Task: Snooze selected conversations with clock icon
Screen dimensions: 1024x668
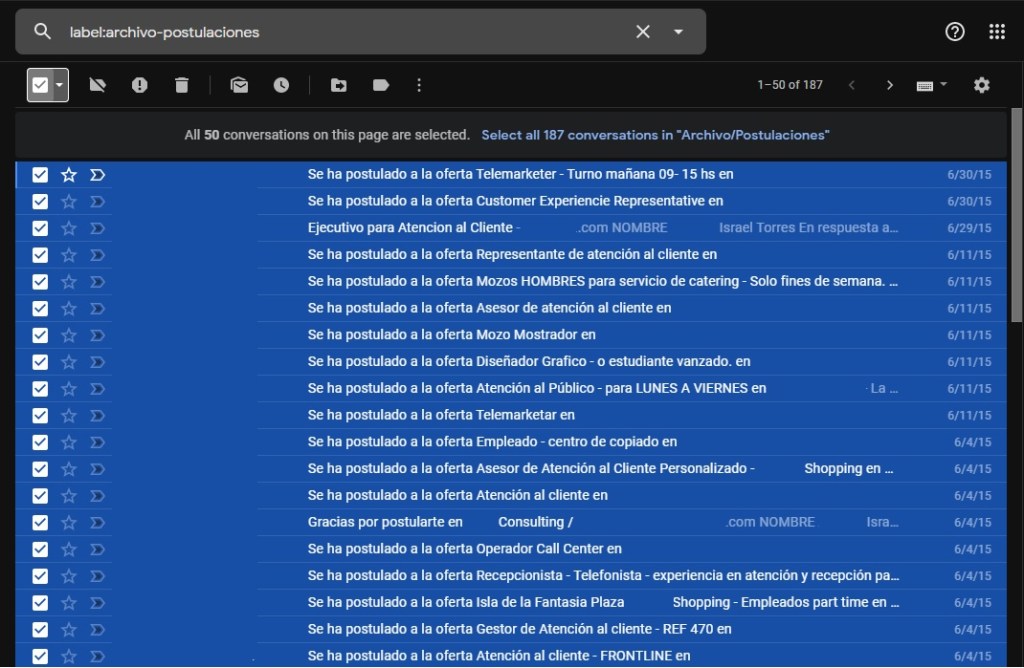Action: [x=281, y=85]
